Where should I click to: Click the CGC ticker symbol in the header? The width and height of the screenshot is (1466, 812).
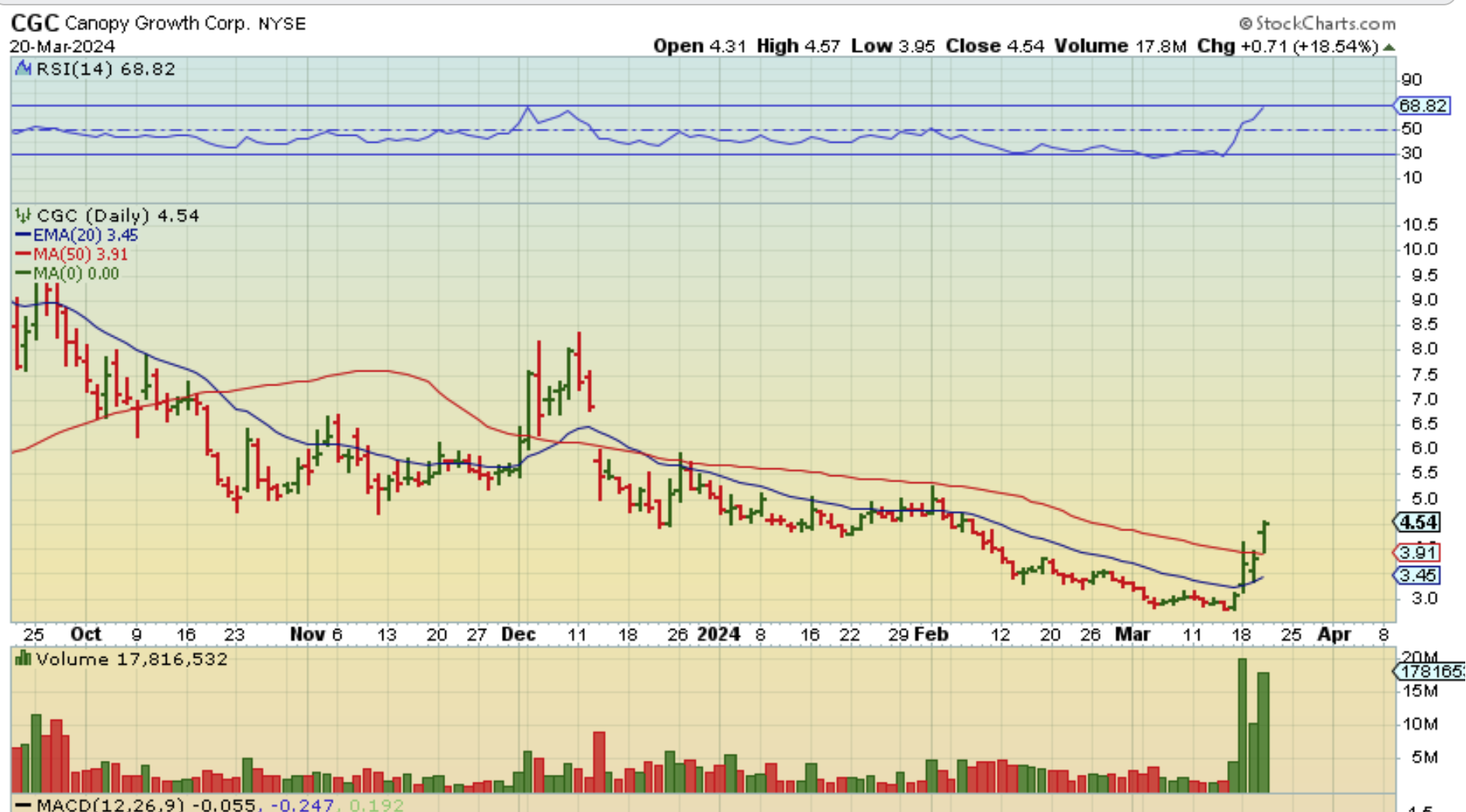coord(34,23)
